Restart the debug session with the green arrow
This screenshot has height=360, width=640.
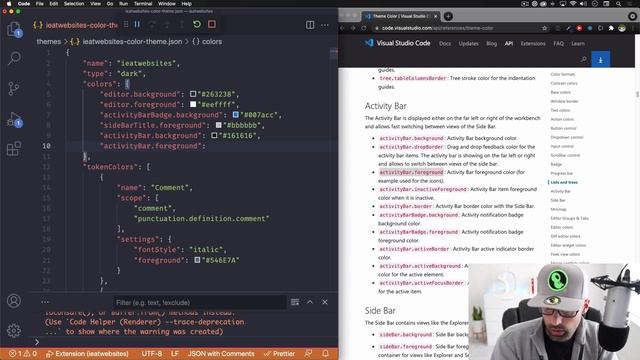coord(197,24)
